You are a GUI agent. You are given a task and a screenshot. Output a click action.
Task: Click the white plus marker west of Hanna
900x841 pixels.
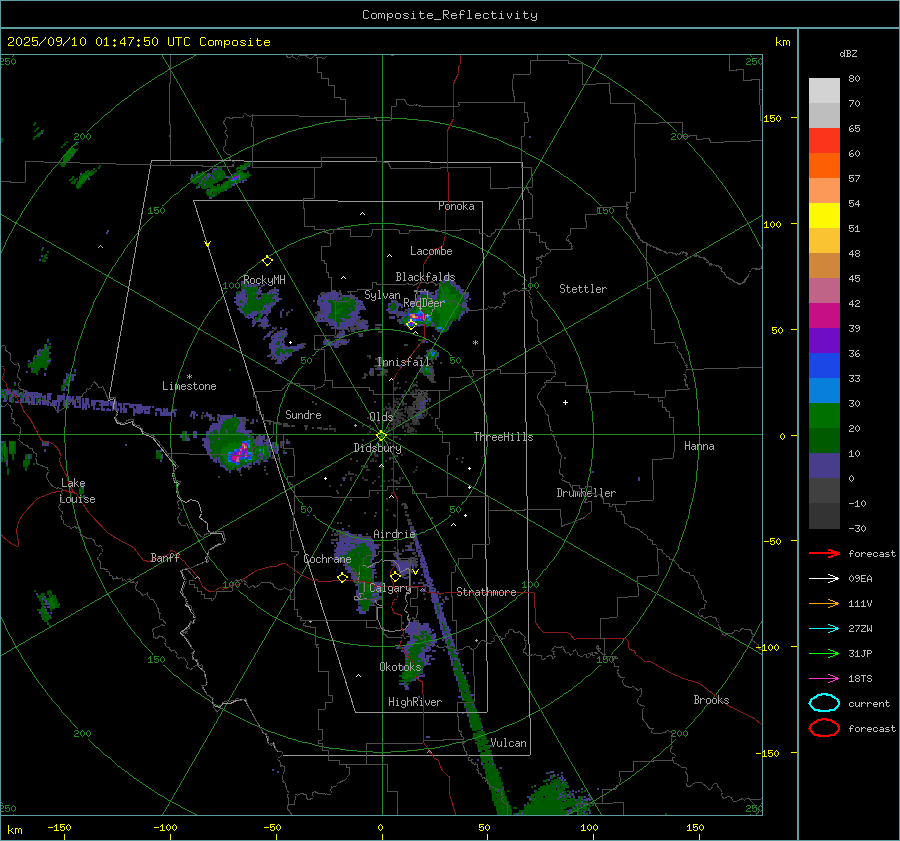pos(565,402)
